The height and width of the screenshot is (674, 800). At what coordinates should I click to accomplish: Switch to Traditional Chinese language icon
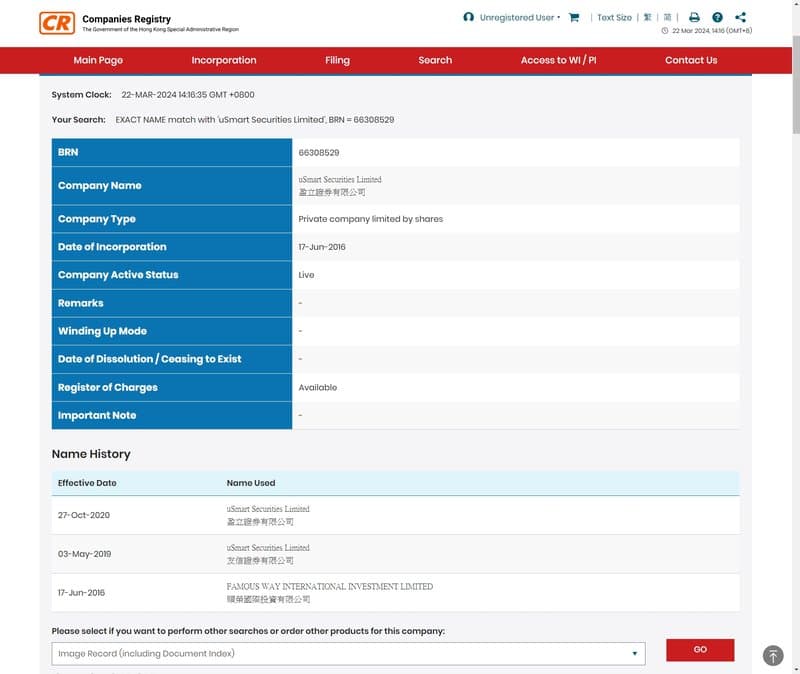[648, 18]
